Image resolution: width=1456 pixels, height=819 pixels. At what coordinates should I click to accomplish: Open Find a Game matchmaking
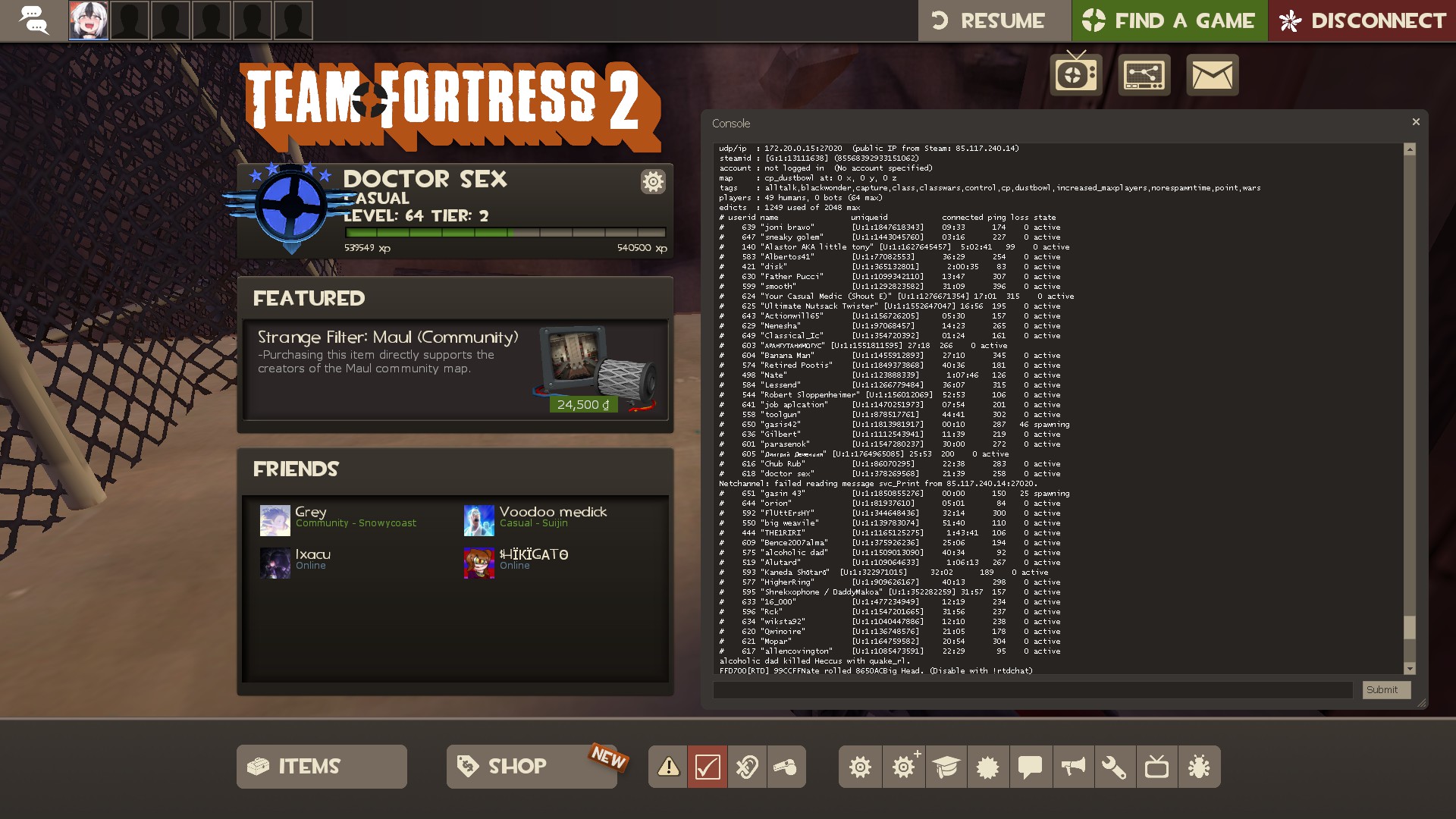(x=1169, y=20)
